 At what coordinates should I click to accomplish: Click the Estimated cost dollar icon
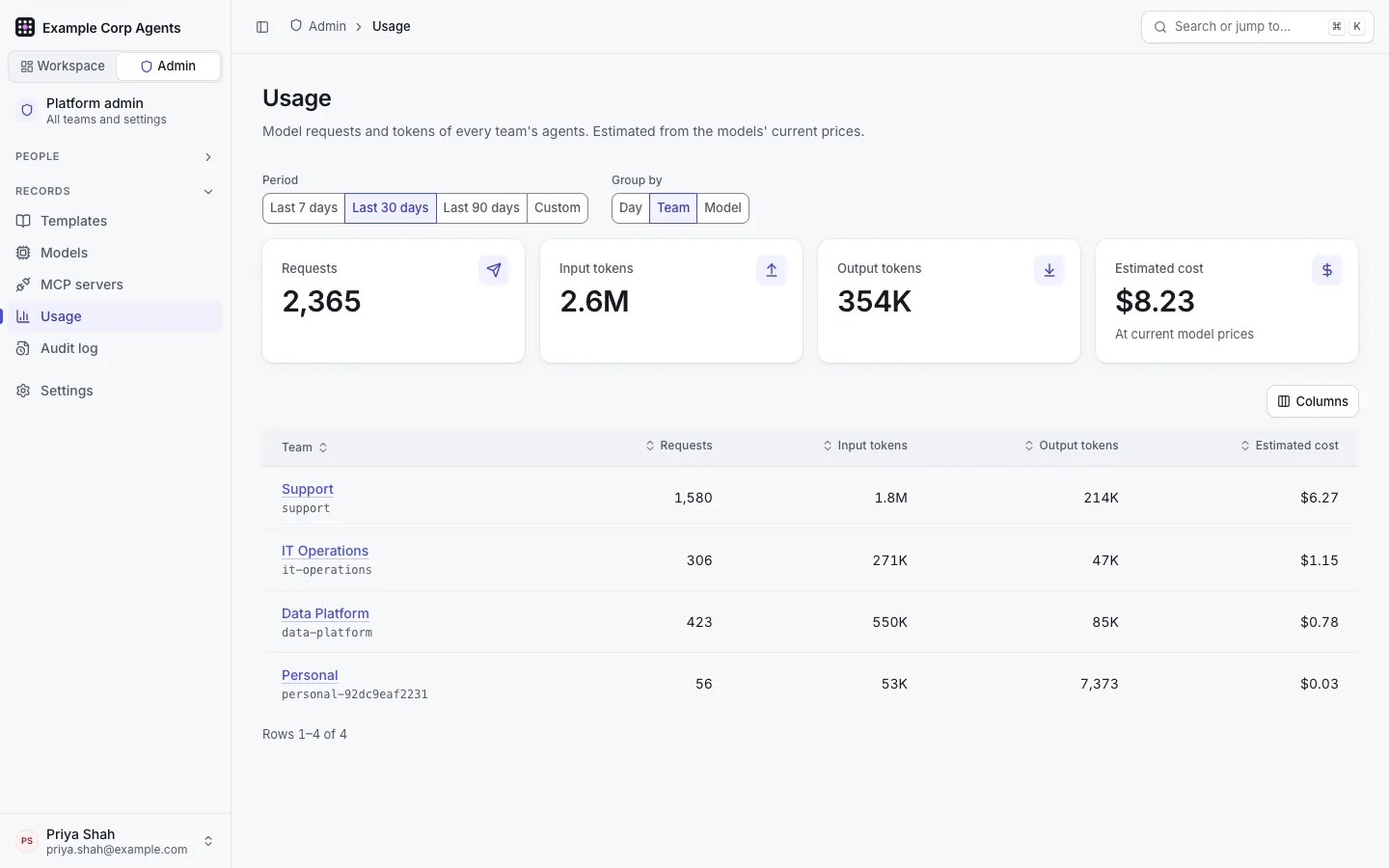tap(1327, 270)
